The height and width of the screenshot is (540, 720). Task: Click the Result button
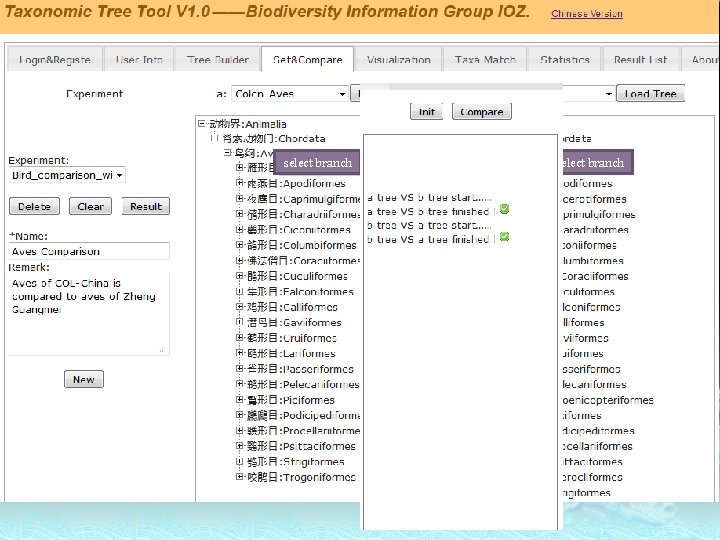[146, 206]
